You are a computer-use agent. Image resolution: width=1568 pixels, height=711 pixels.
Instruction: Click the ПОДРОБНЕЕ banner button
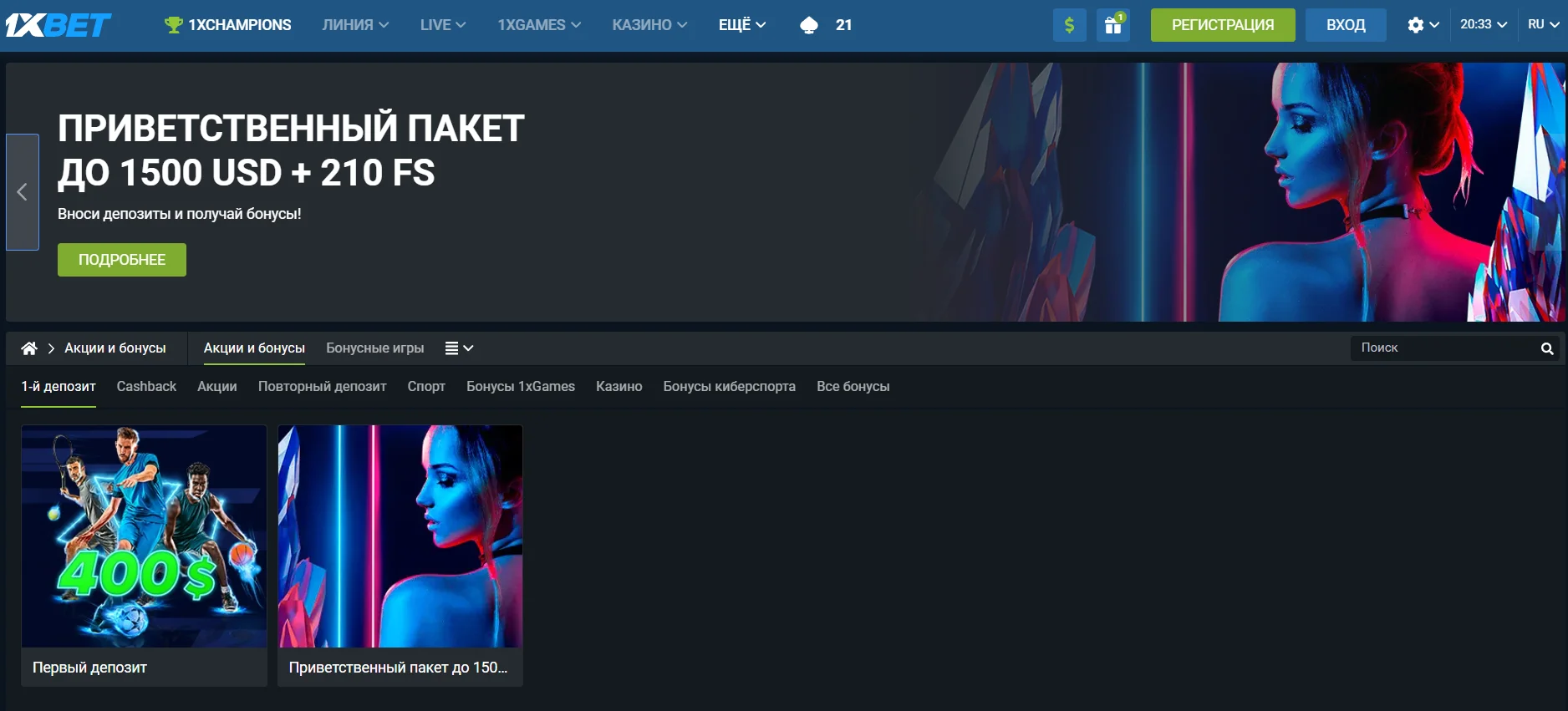click(x=122, y=260)
